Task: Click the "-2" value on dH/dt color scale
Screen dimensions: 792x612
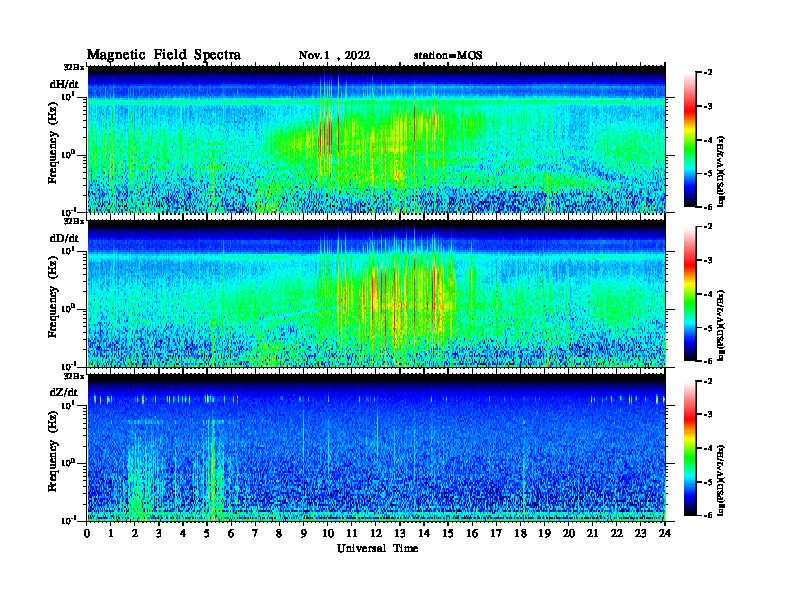Action: pos(708,73)
